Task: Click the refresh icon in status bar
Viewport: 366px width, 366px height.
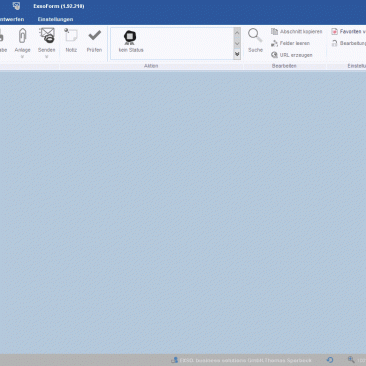Action: (330, 360)
